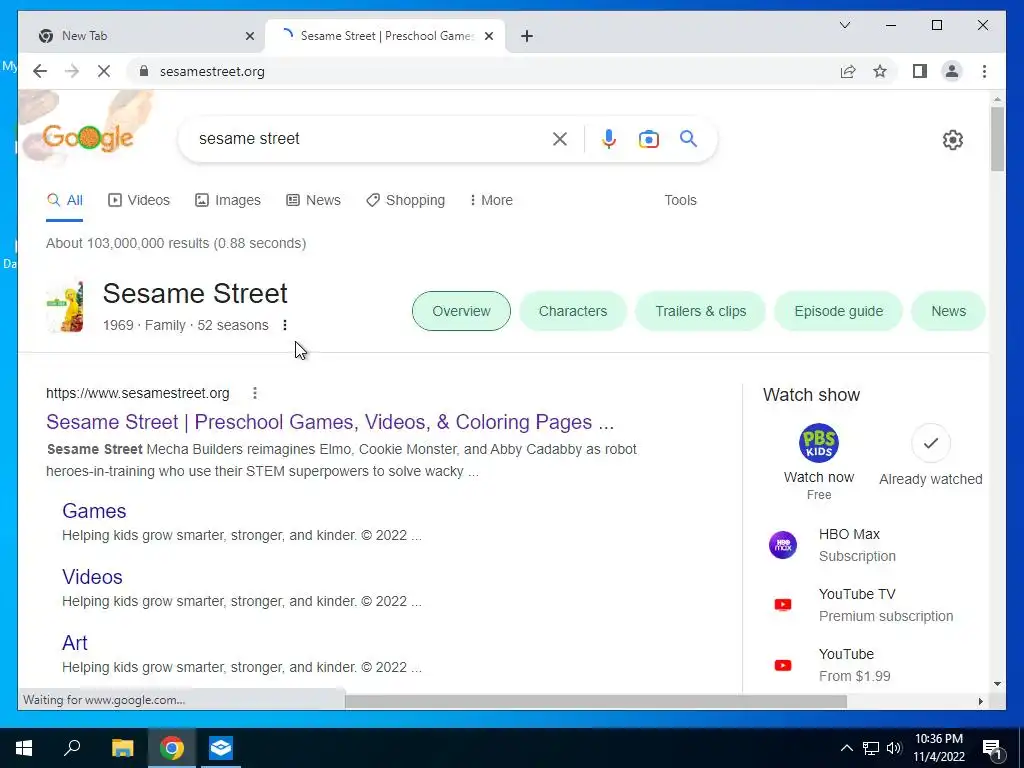The width and height of the screenshot is (1024, 768).
Task: Select the Characters chip
Action: point(573,311)
